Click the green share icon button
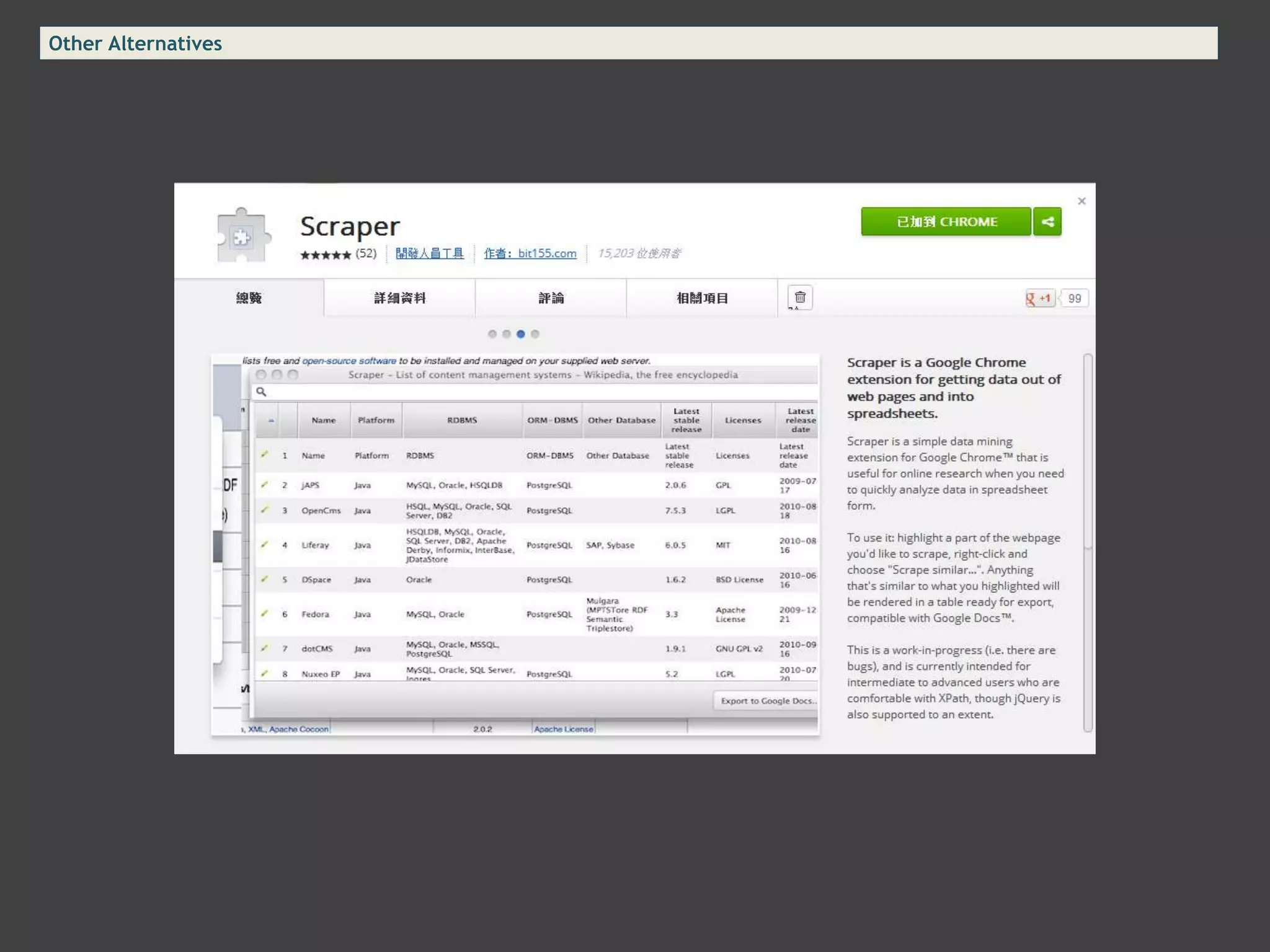 tap(1047, 222)
